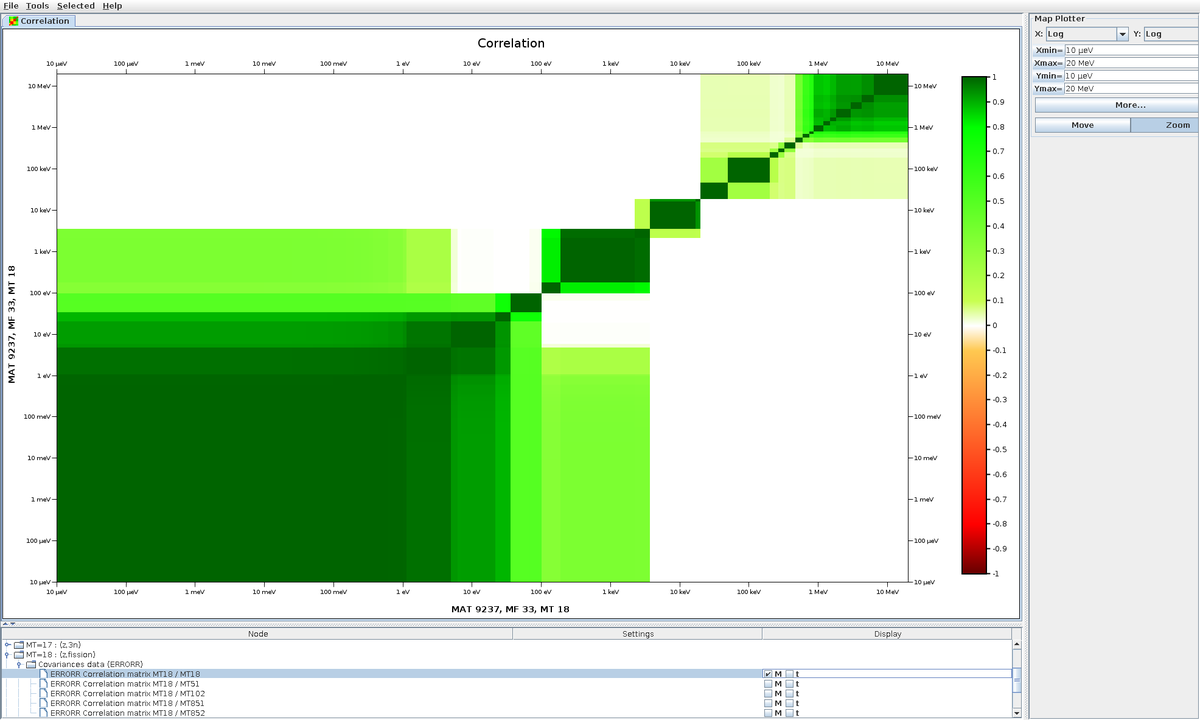Select the Correlation tab

pyautogui.click(x=38, y=20)
